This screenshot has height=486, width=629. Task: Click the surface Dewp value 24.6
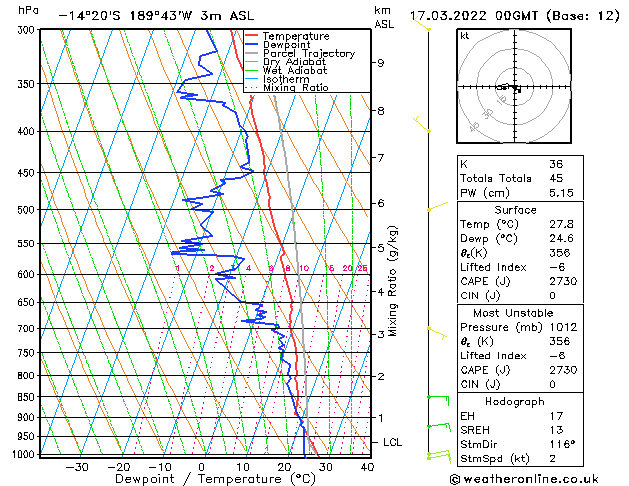tap(561, 239)
